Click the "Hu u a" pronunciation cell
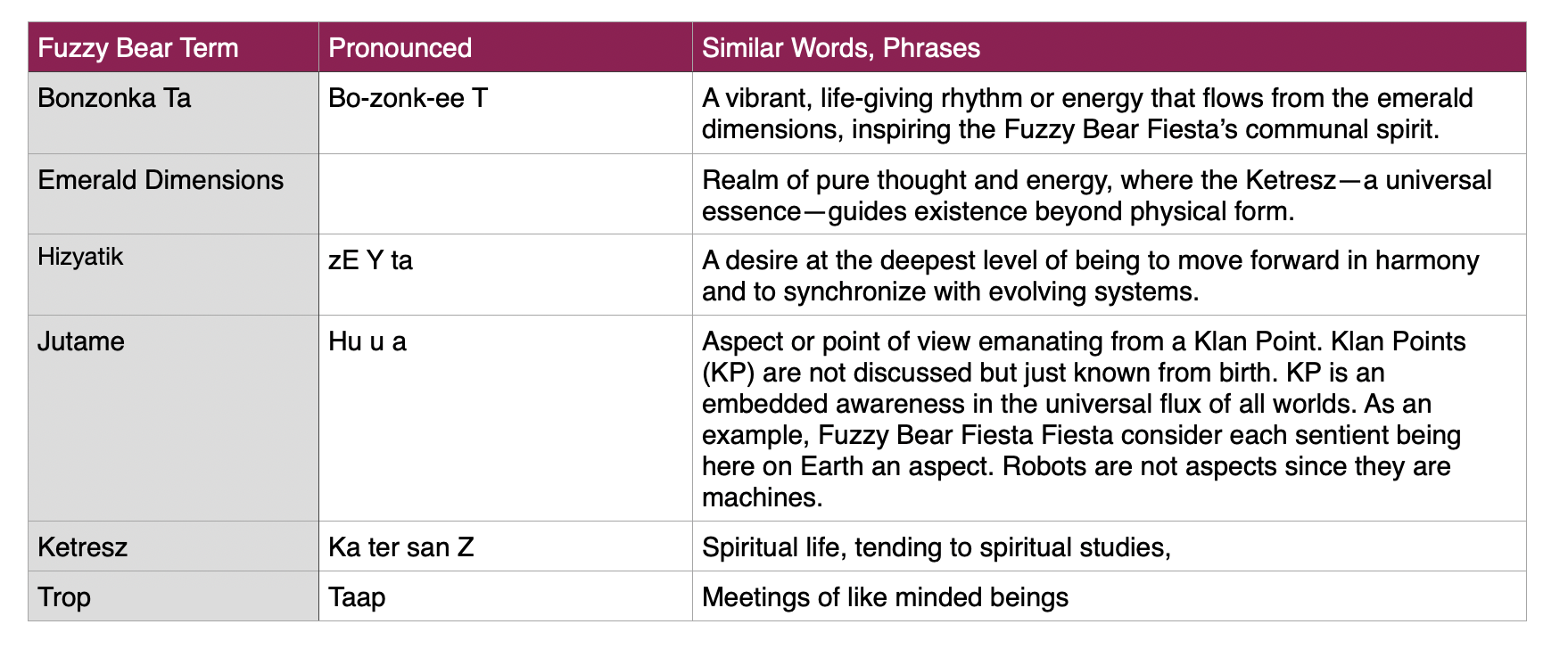Screen dimensions: 1568x649 tap(367, 341)
